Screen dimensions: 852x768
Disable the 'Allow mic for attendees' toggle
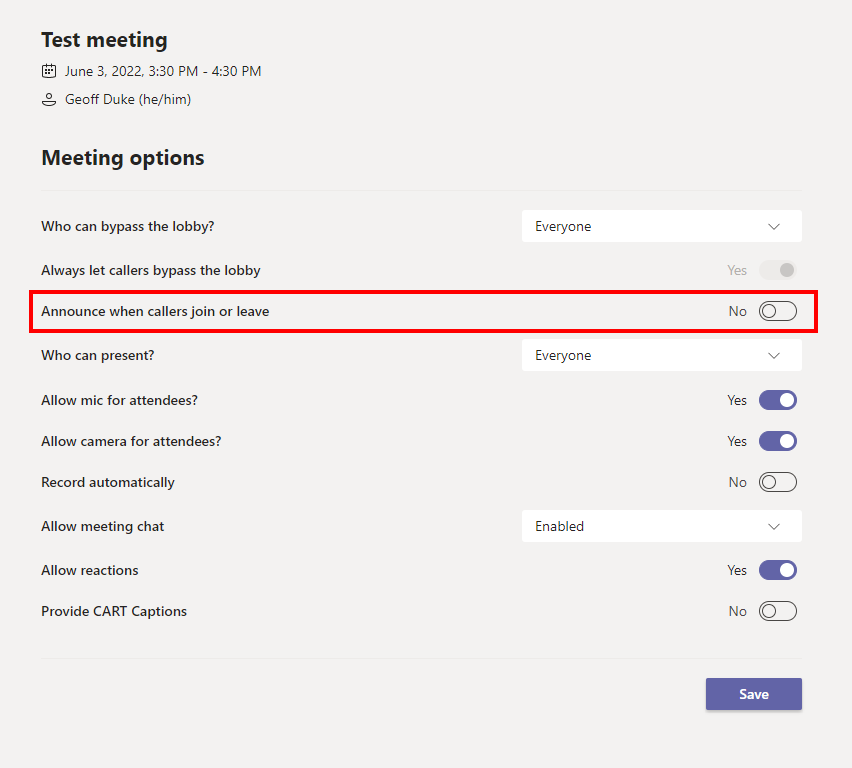pyautogui.click(x=777, y=400)
